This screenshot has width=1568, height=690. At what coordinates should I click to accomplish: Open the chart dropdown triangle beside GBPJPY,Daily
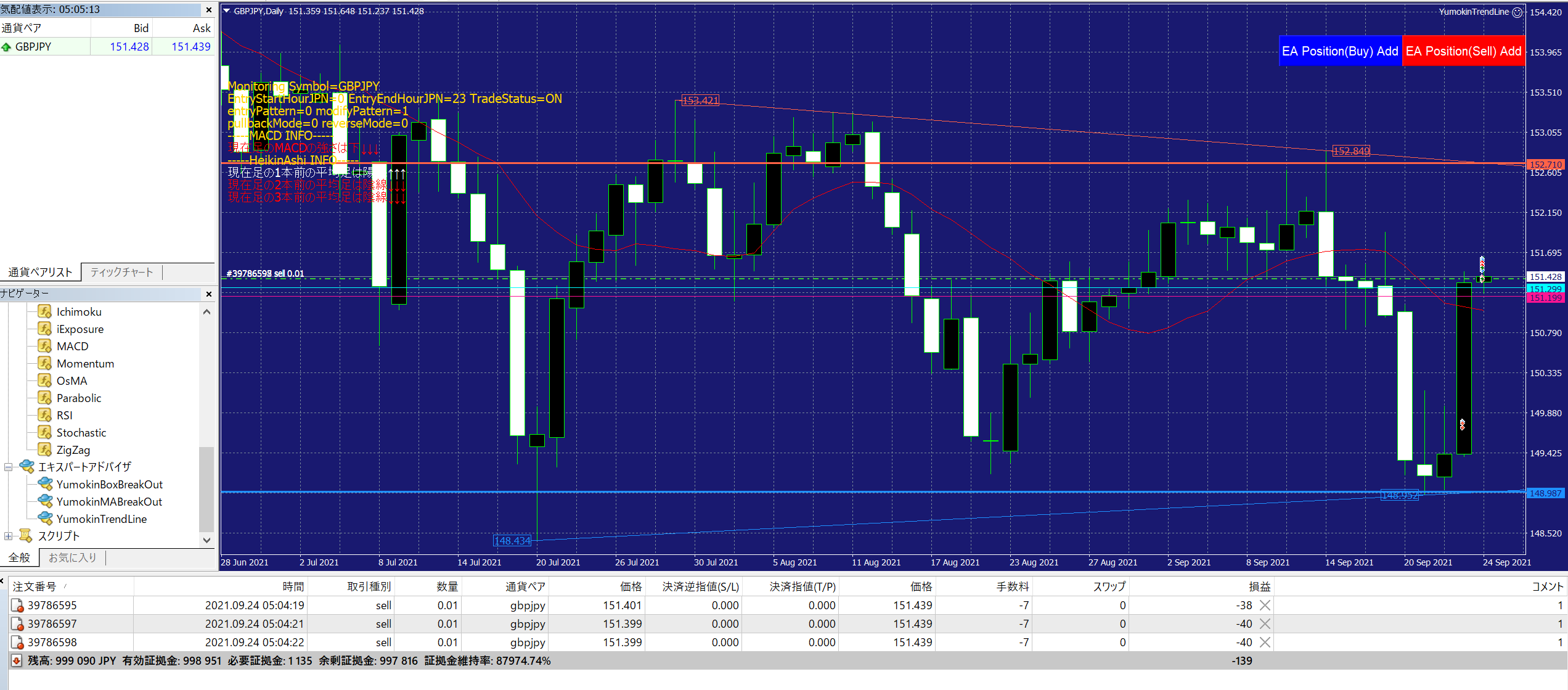tap(226, 11)
